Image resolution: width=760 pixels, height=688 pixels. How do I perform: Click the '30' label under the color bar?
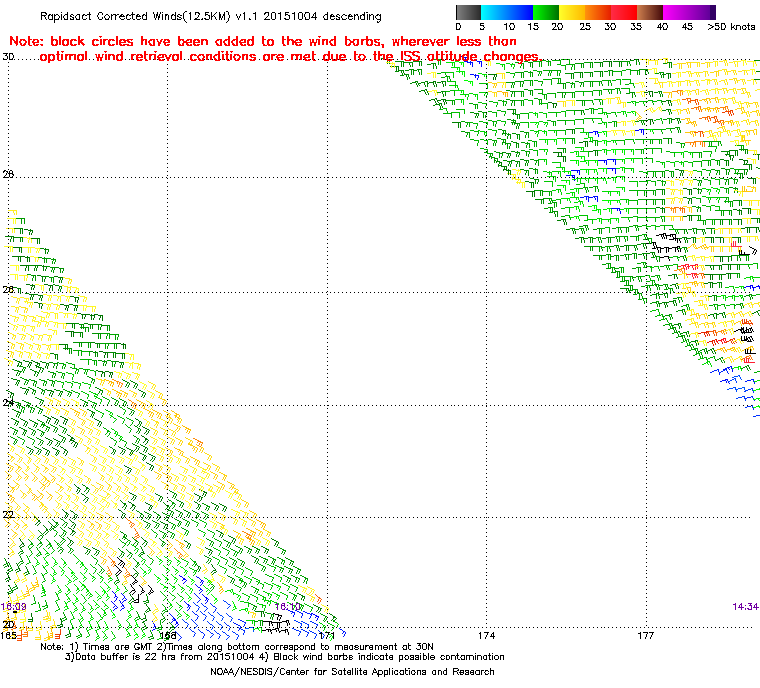point(610,27)
